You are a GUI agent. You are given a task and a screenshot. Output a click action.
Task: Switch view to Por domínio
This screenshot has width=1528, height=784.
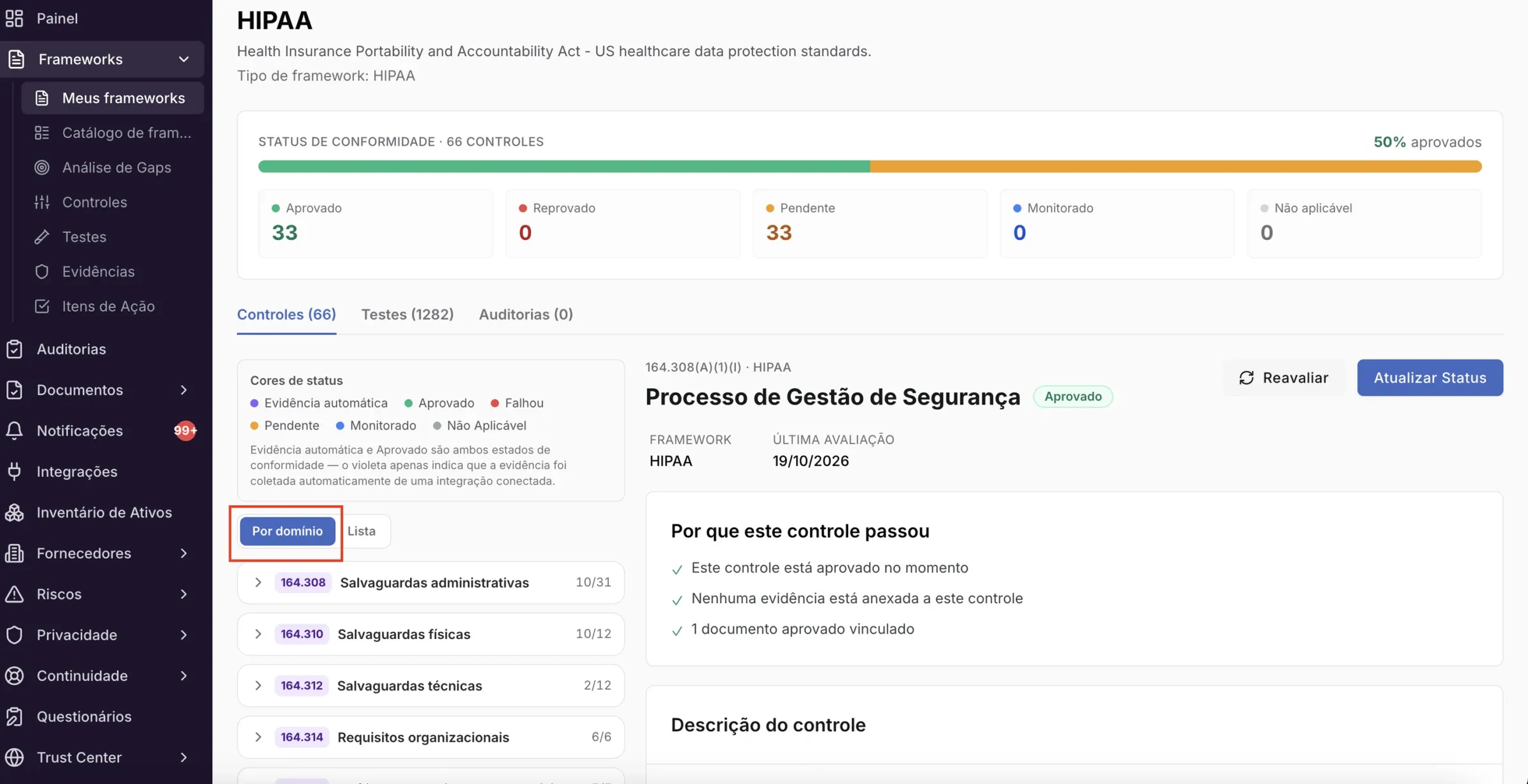287,531
